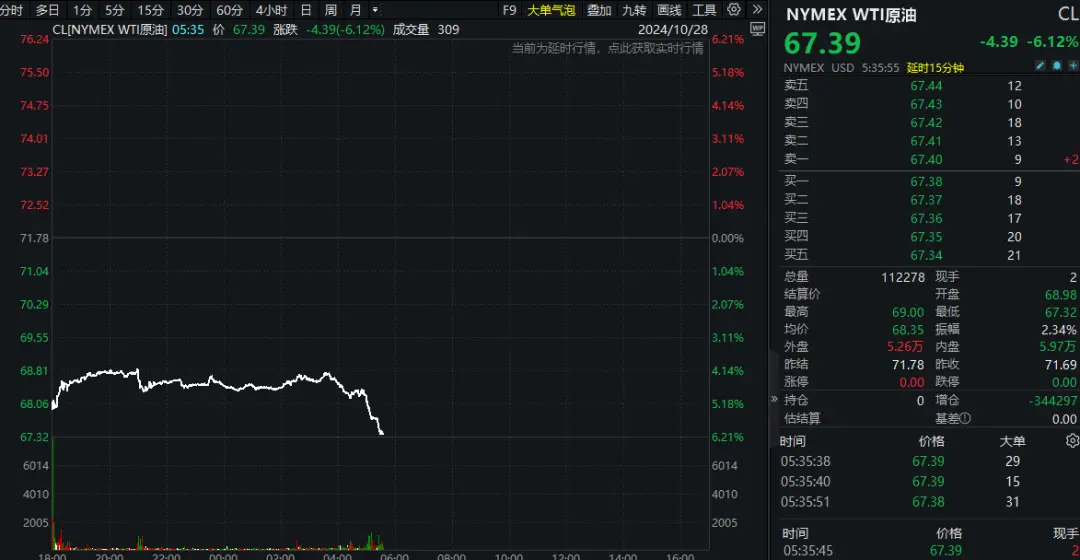
Task: Collapse the side panel using the » handle
Action: click(774, 398)
